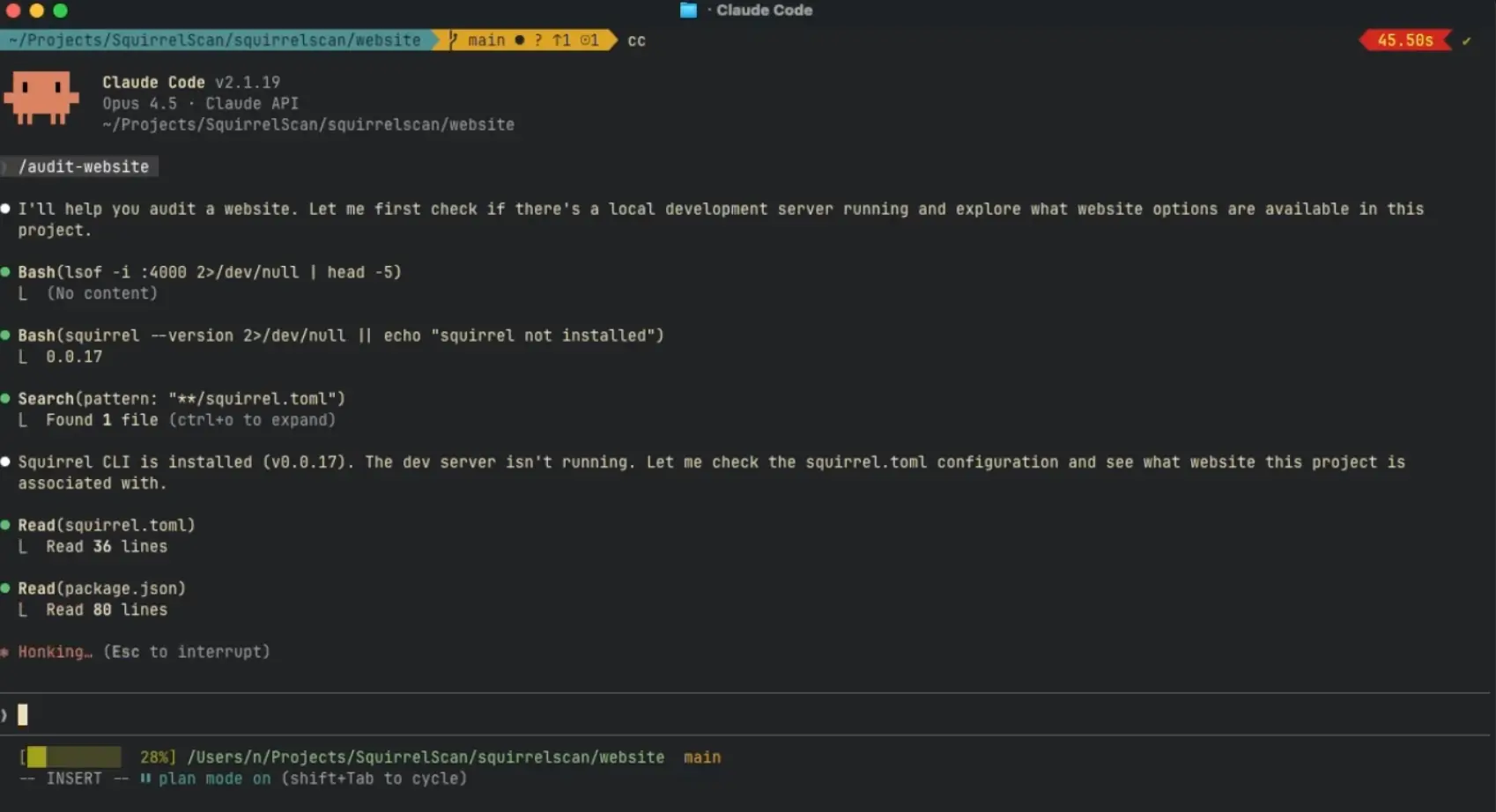Click the Esc to interrupt hint
The width and height of the screenshot is (1496, 812).
pos(188,652)
